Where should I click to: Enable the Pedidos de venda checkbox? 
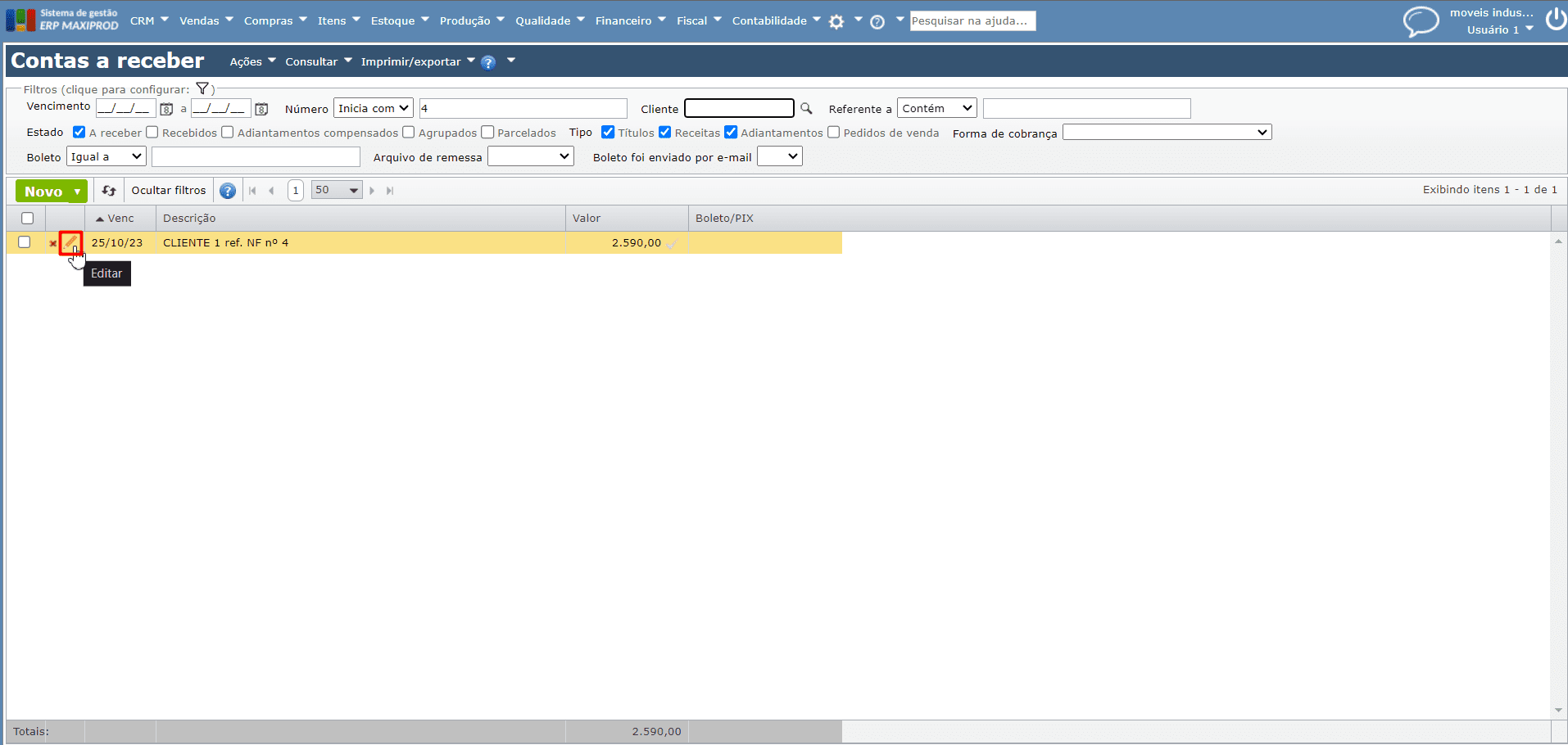tap(834, 132)
